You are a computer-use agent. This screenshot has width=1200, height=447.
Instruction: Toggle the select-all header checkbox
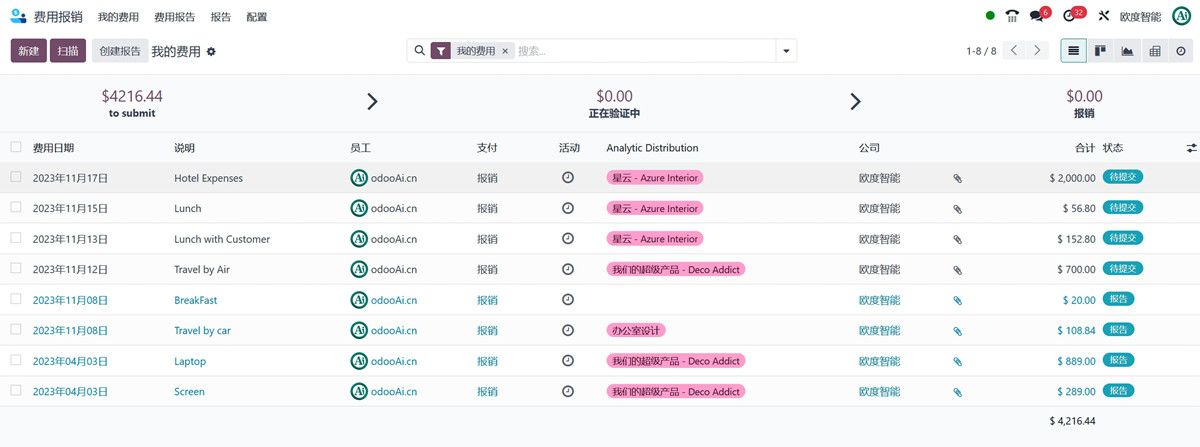(16, 147)
